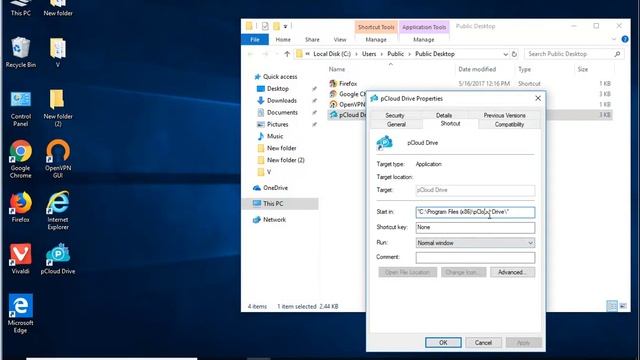Switch to the Security tab
Image resolution: width=640 pixels, height=360 pixels.
coord(395,115)
